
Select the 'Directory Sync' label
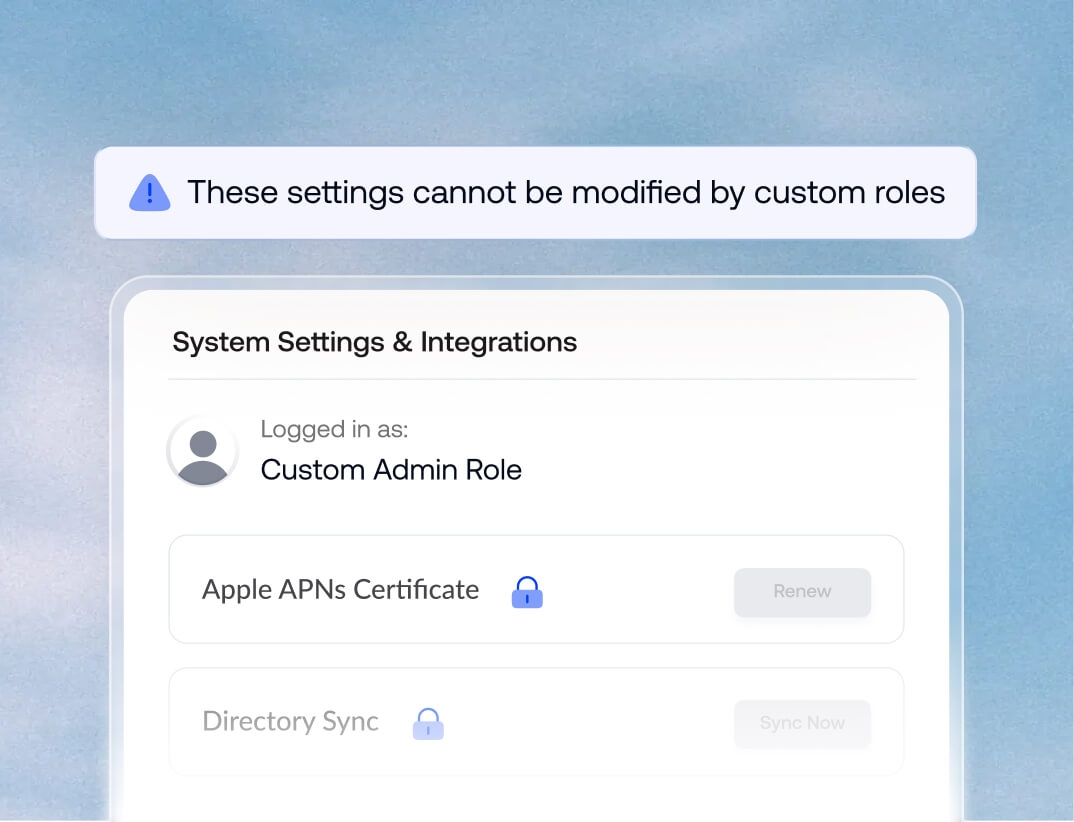pyautogui.click(x=290, y=722)
